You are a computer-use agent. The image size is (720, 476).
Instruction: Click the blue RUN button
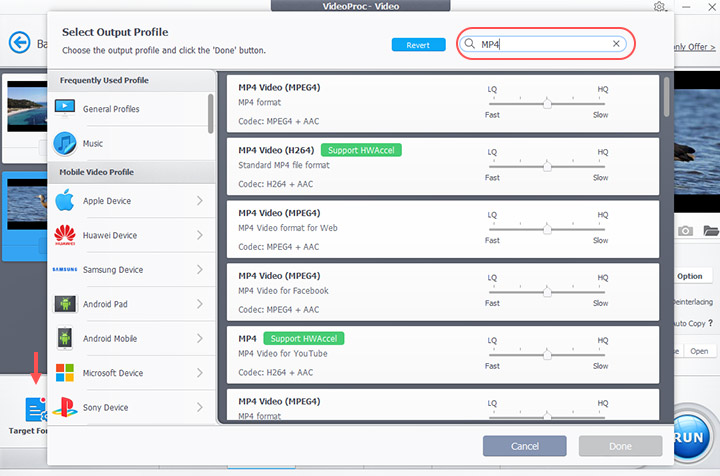(x=691, y=436)
